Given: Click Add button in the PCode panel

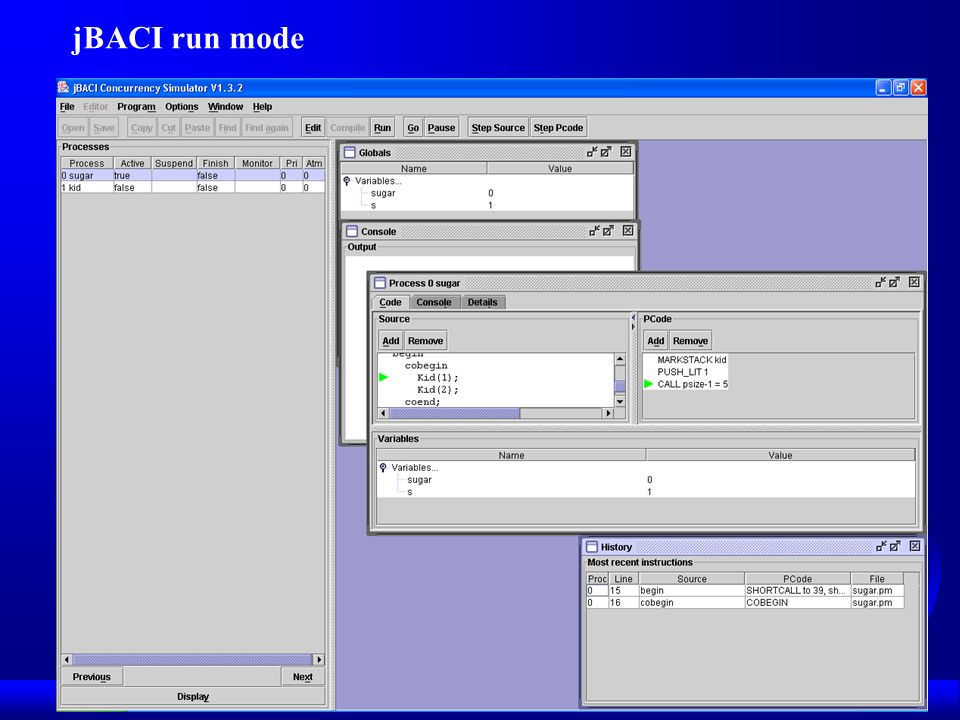Looking at the screenshot, I should pos(656,340).
